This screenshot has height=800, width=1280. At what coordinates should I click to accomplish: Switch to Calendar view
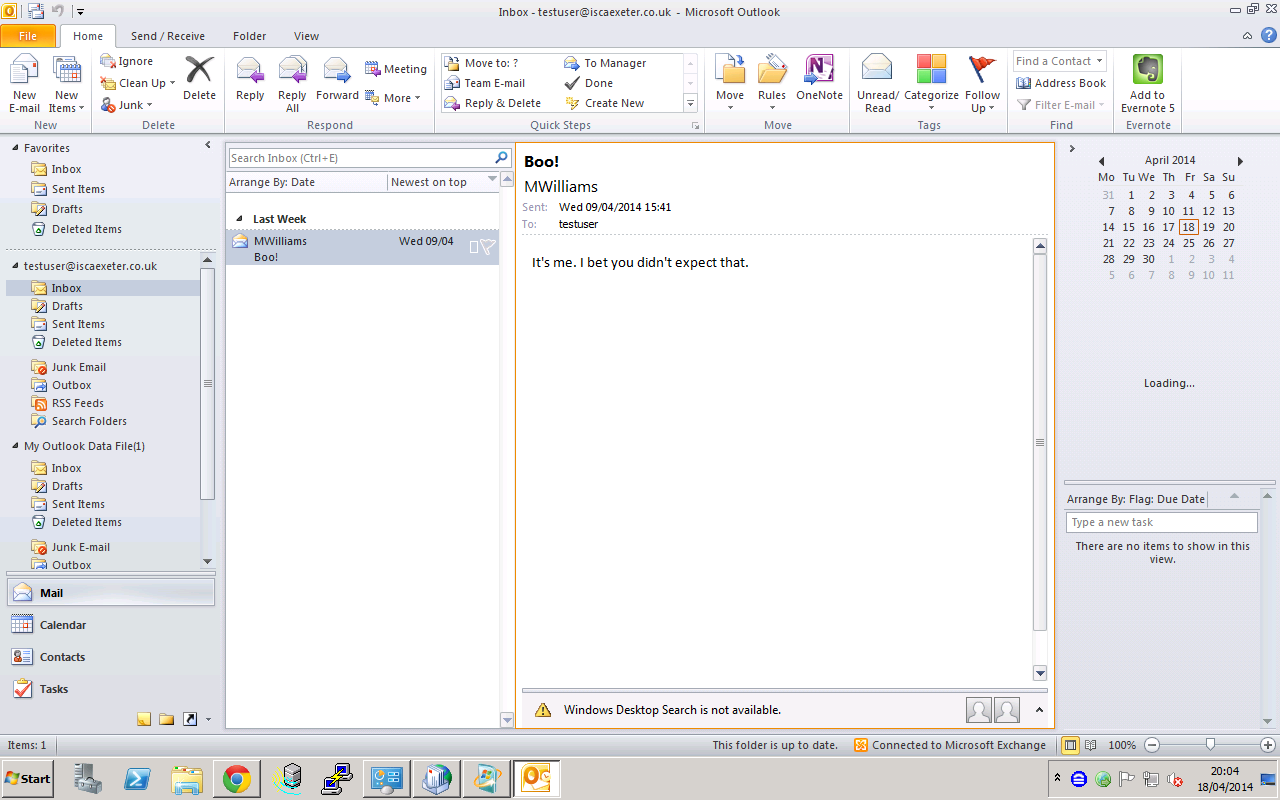tap(110, 625)
